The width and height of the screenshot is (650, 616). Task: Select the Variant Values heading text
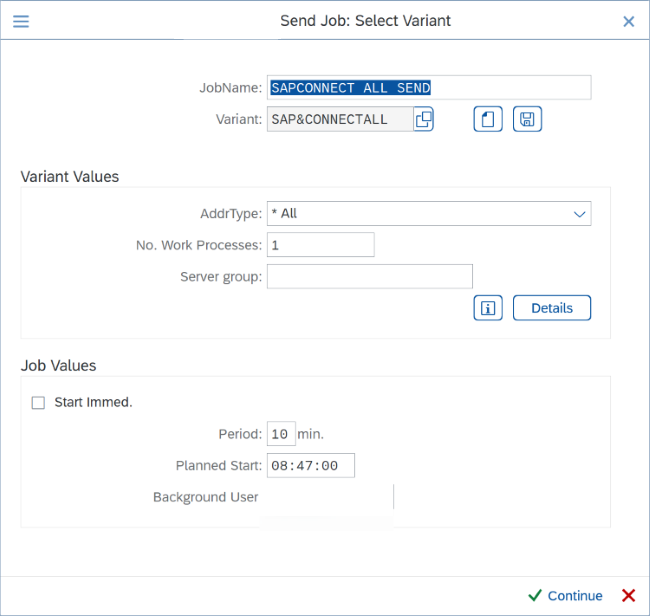[x=70, y=177]
